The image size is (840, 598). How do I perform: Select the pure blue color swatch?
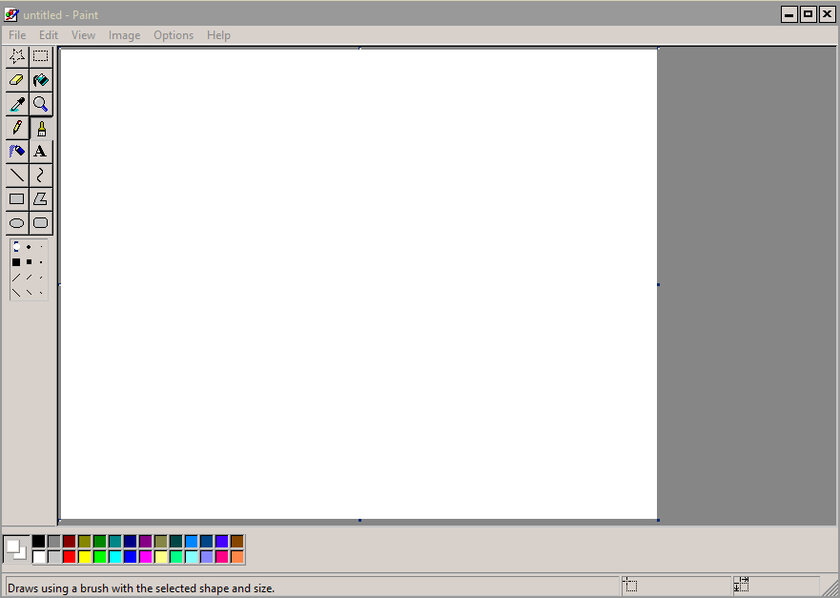pos(130,557)
